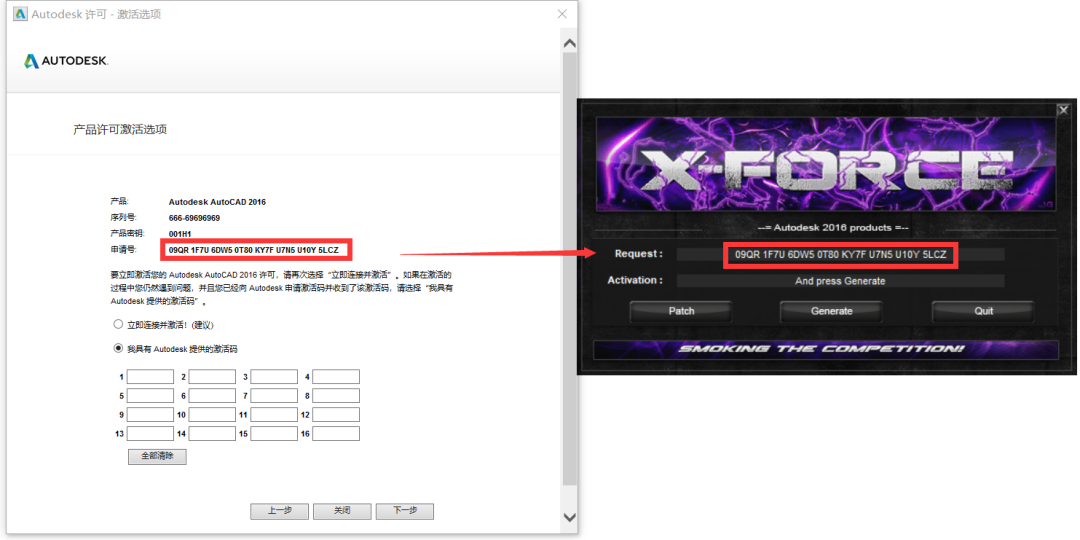The width and height of the screenshot is (1080, 540).
Task: Click activation code field 15
Action: [274, 434]
